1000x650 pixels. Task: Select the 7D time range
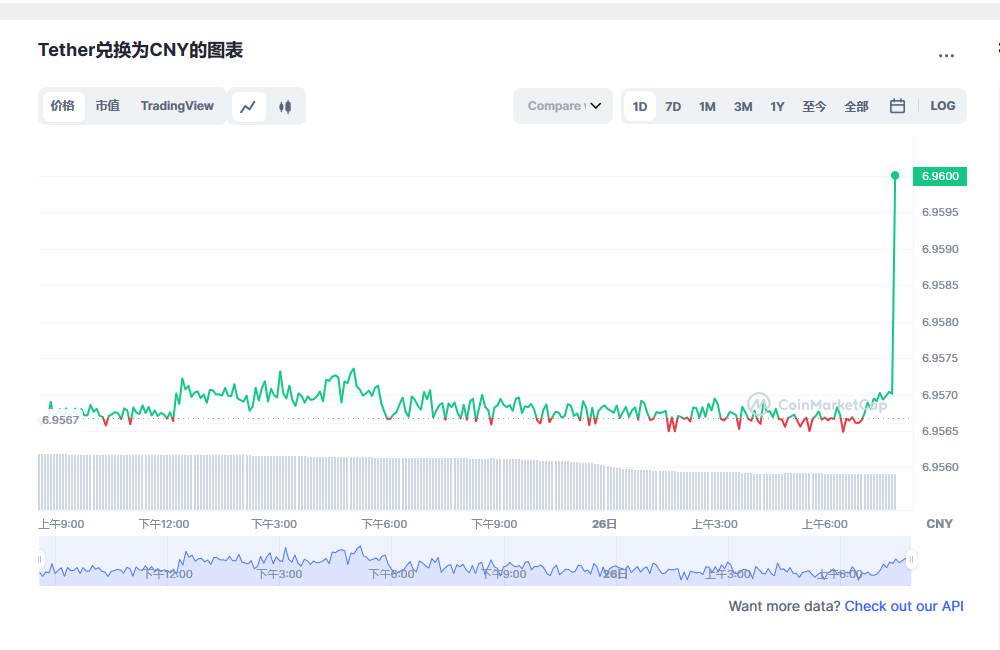pos(673,107)
